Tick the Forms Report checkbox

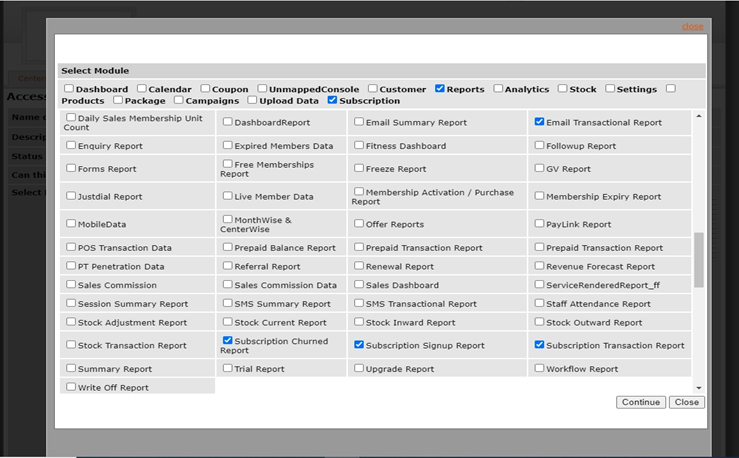(x=71, y=168)
